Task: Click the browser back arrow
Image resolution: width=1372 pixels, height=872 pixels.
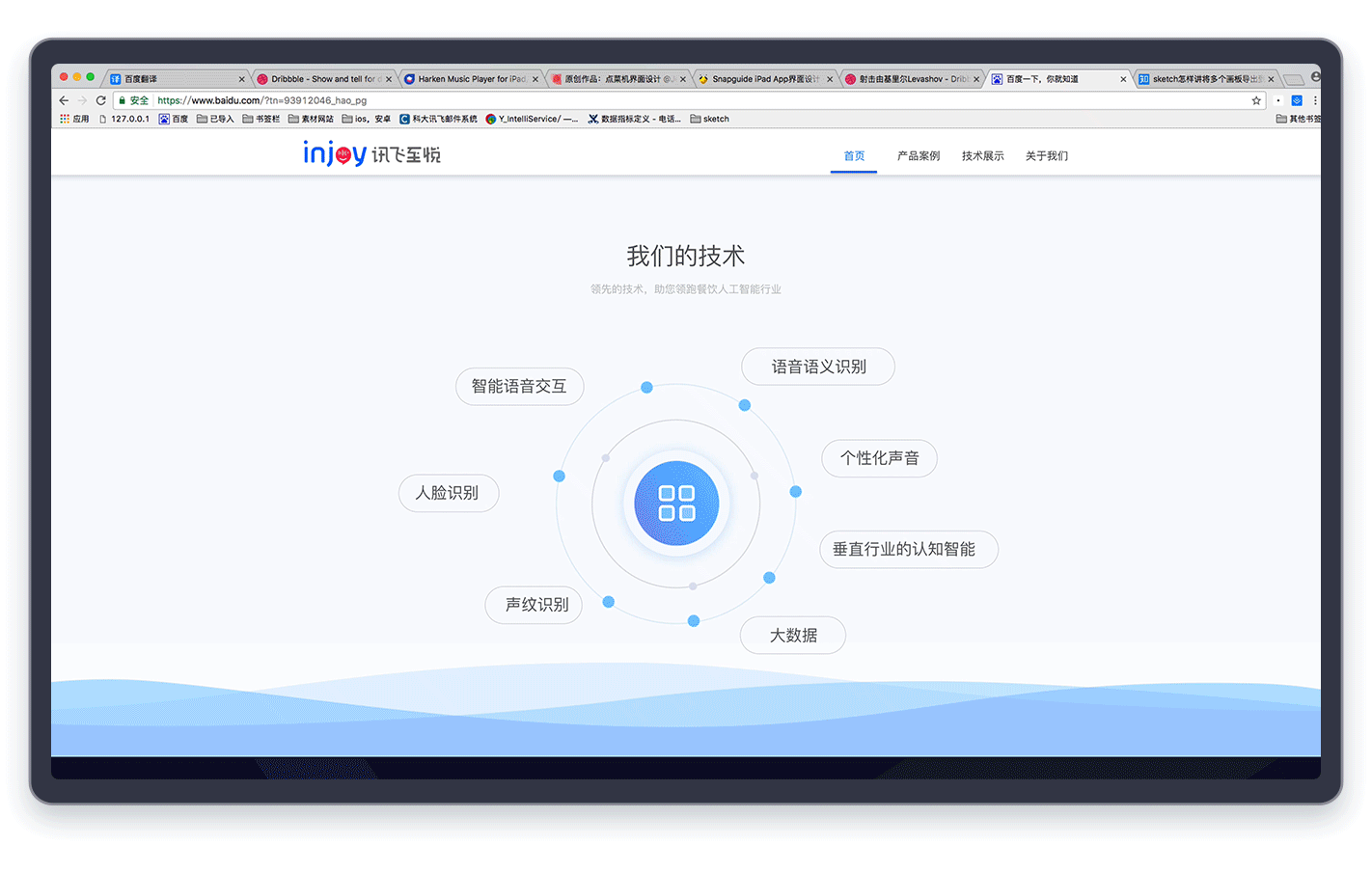Action: pyautogui.click(x=64, y=100)
